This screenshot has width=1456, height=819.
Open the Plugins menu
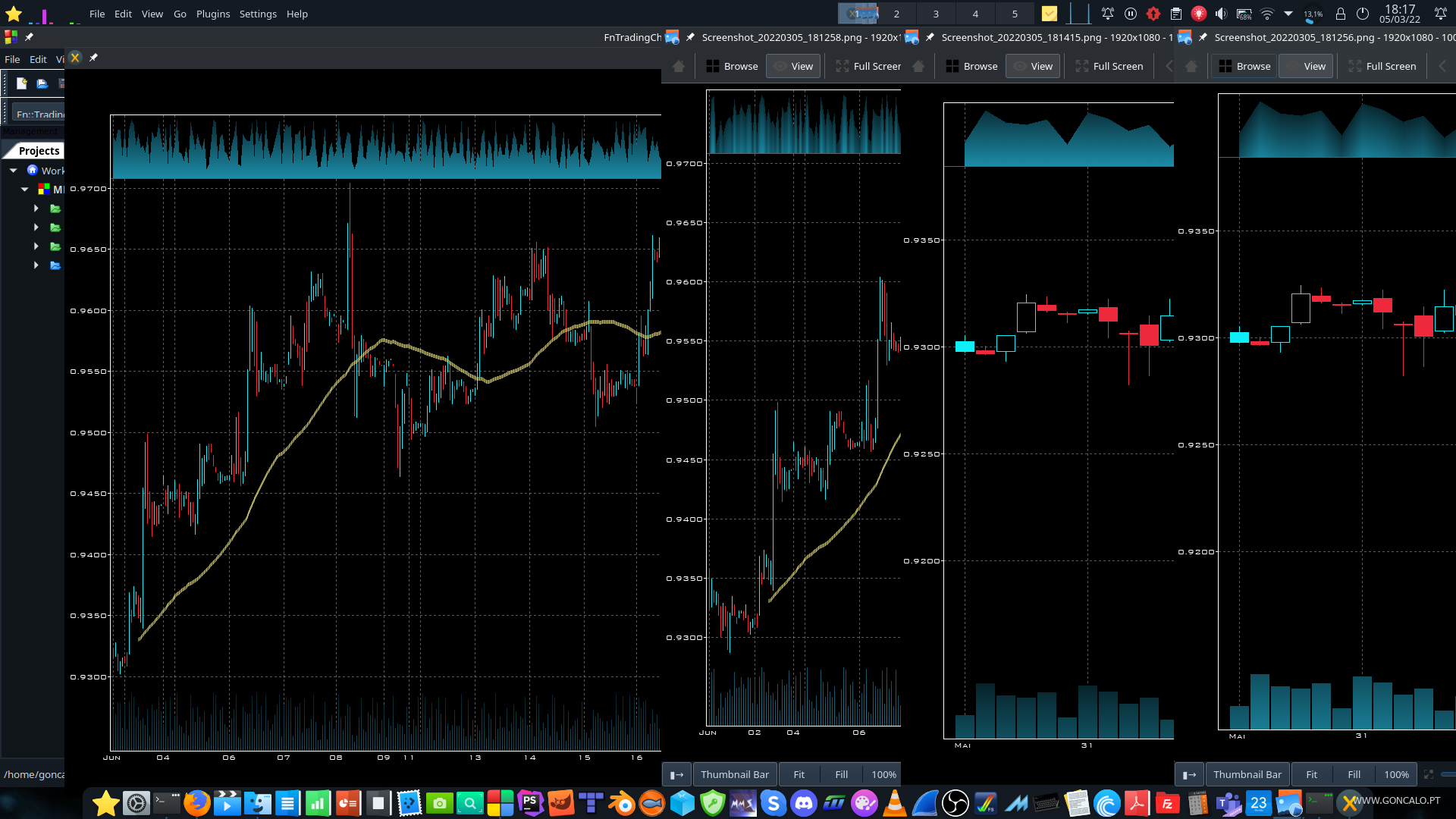(212, 14)
